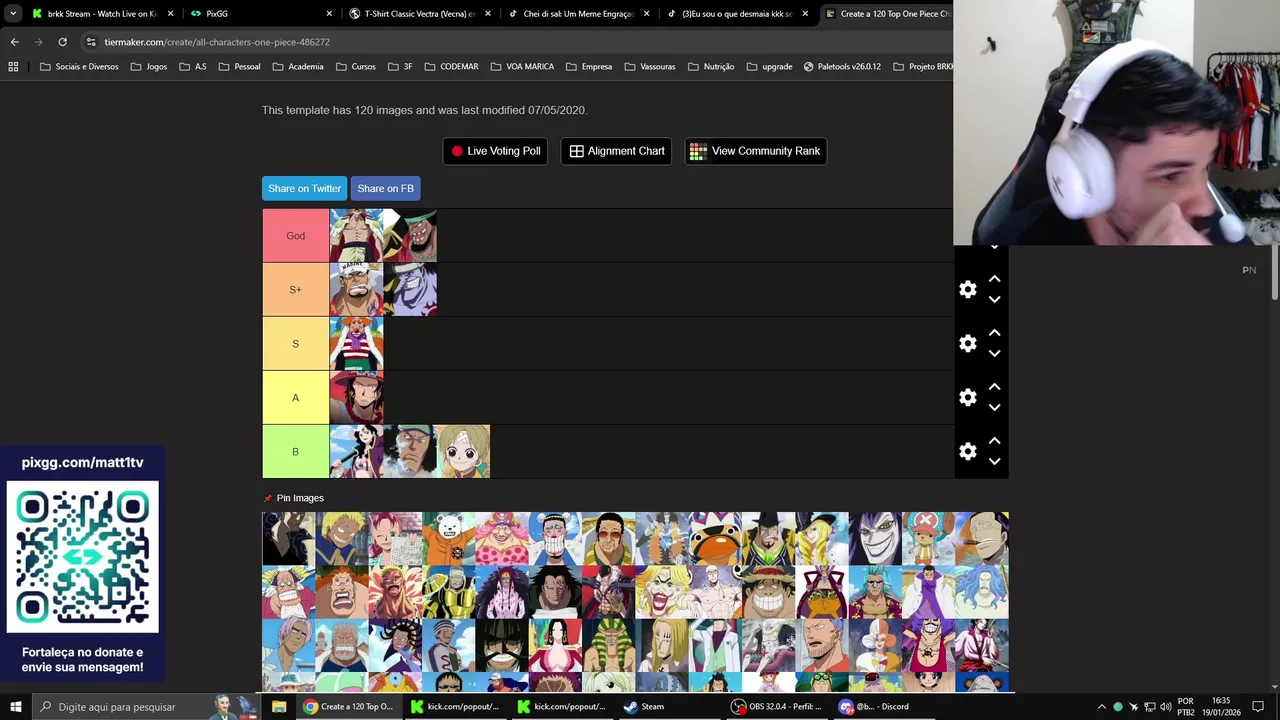Pick the Bepo bear image in the pool
Screen dimensions: 1280x720
click(448, 538)
